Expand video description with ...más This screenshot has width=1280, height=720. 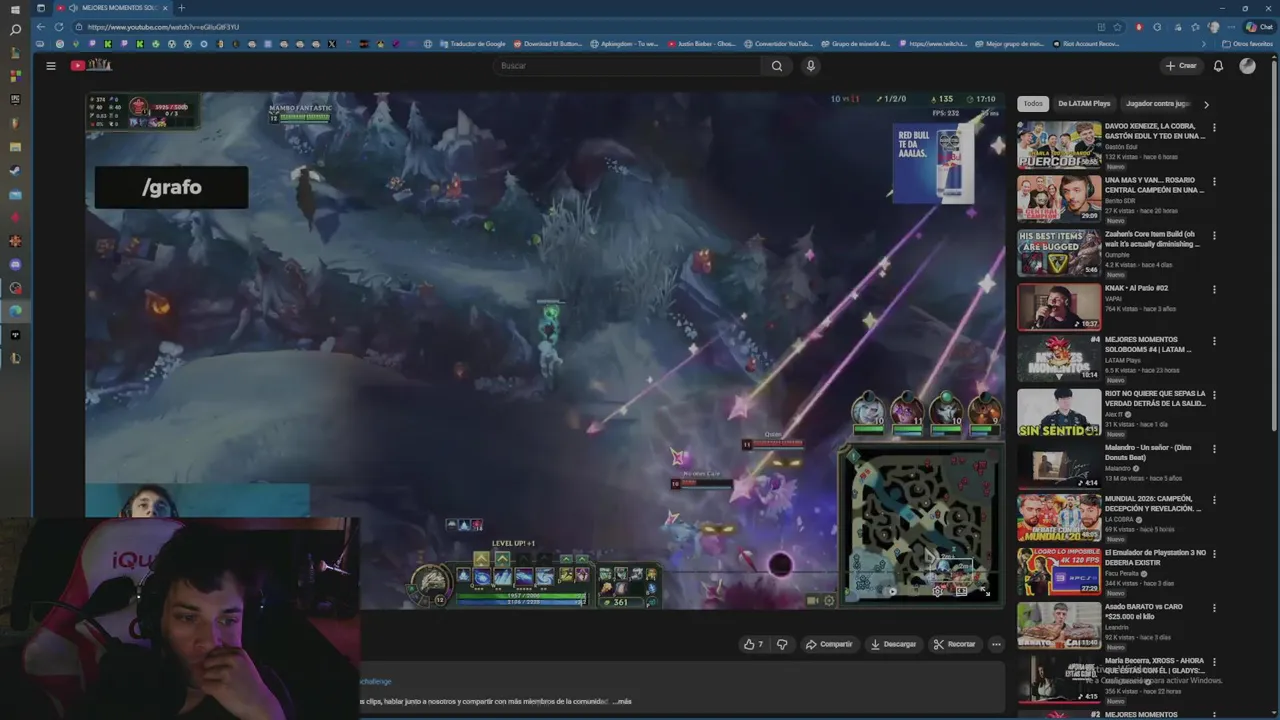(624, 701)
